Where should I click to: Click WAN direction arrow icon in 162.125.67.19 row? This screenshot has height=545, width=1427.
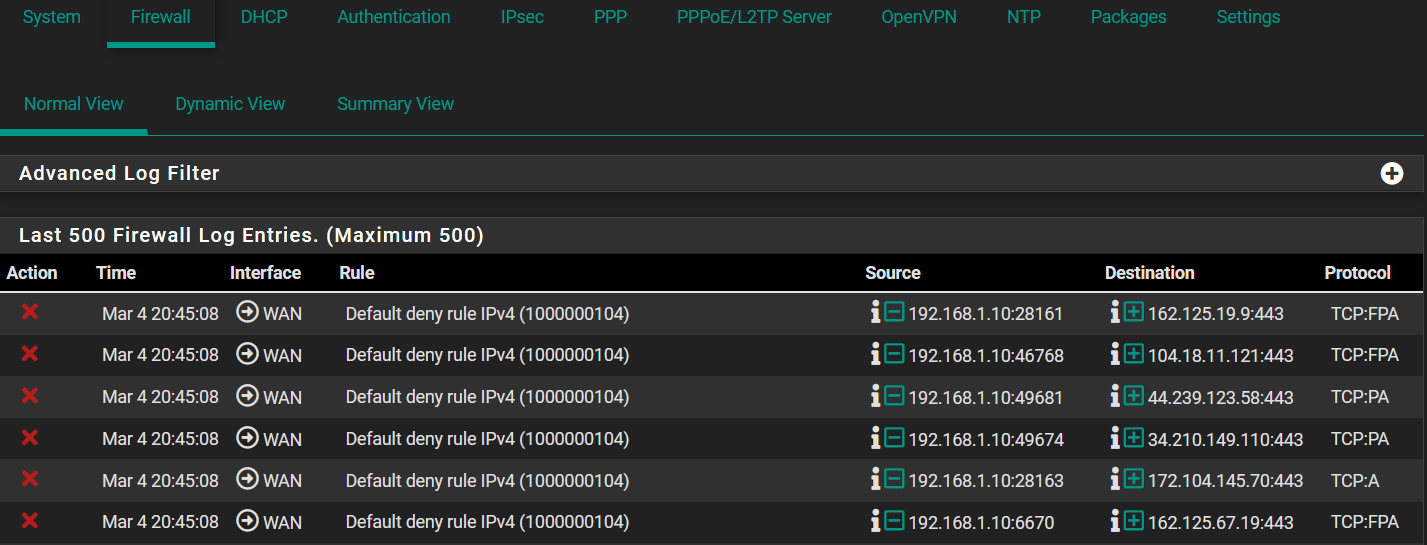click(247, 521)
